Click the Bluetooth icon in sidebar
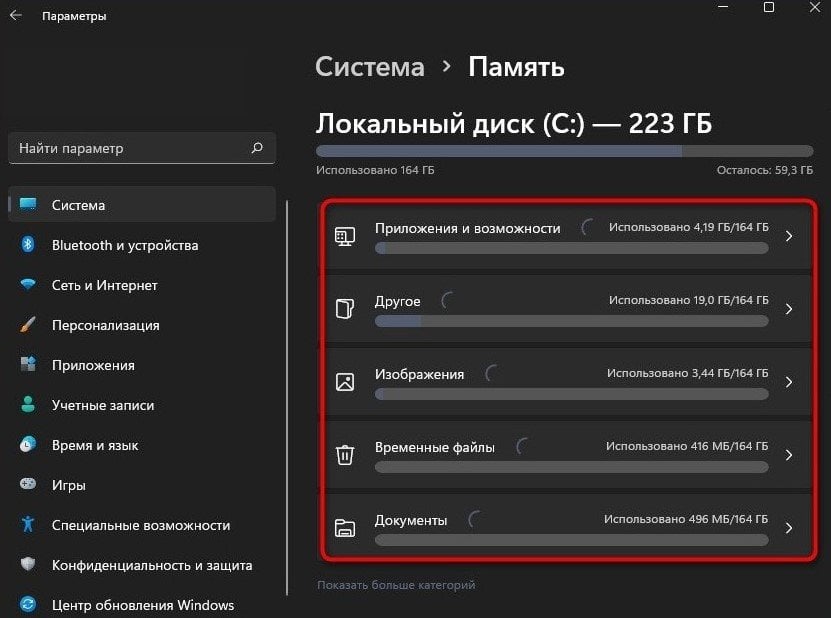Screen dimensions: 831x618 [x=28, y=244]
